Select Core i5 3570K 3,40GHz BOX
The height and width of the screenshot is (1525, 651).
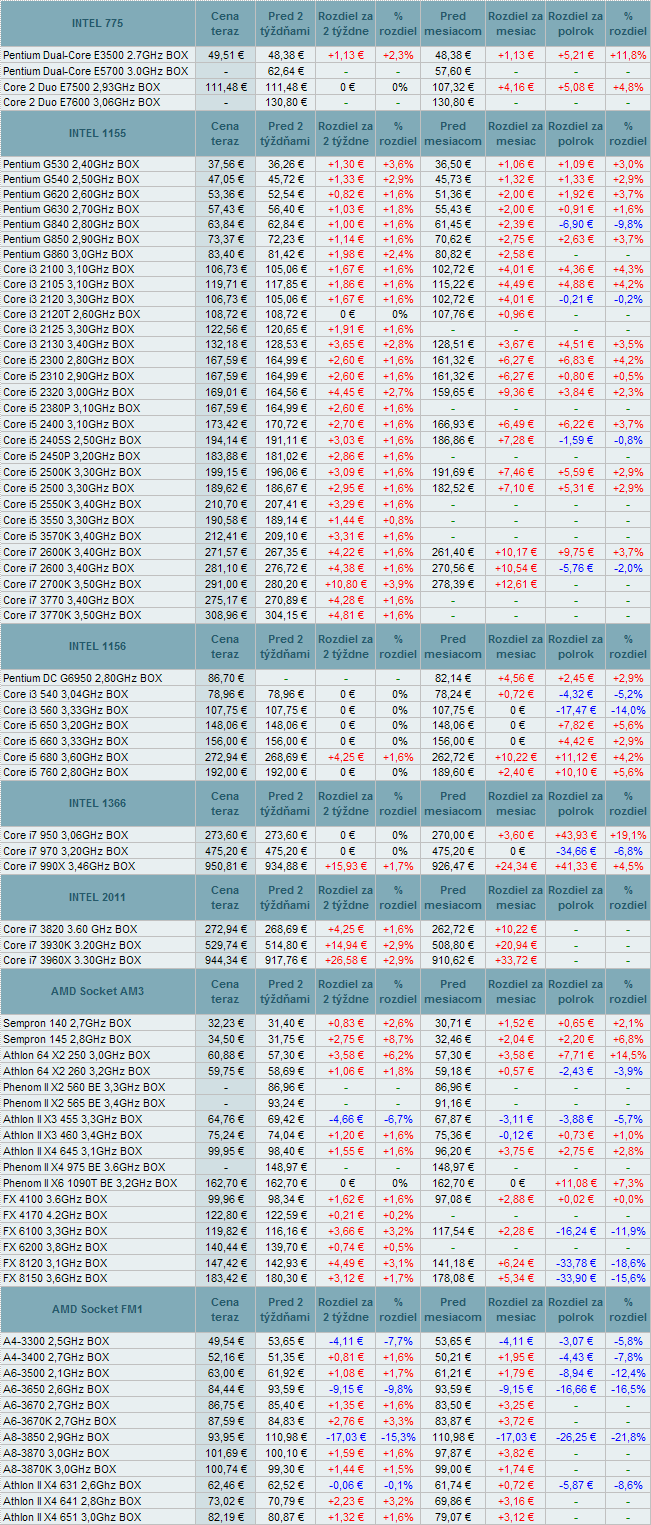pyautogui.click(x=72, y=536)
